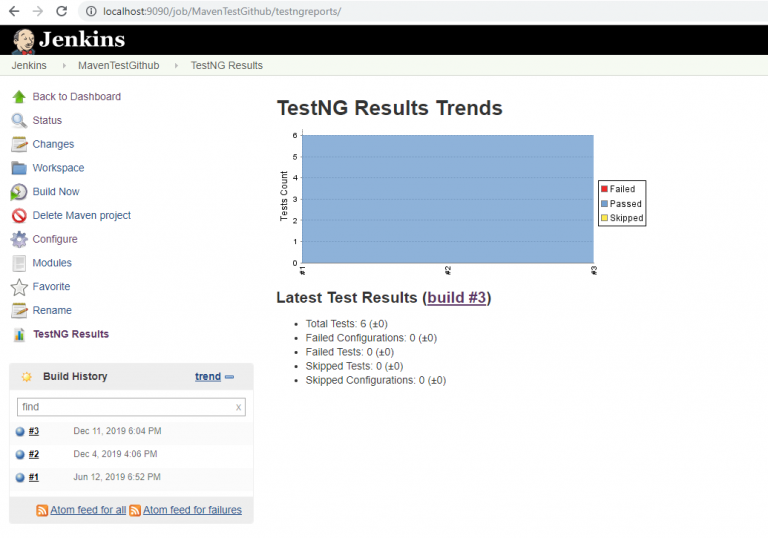Click the 'Failed Tests: 0 (±0)' line
The width and height of the screenshot is (768, 538).
click(x=350, y=352)
